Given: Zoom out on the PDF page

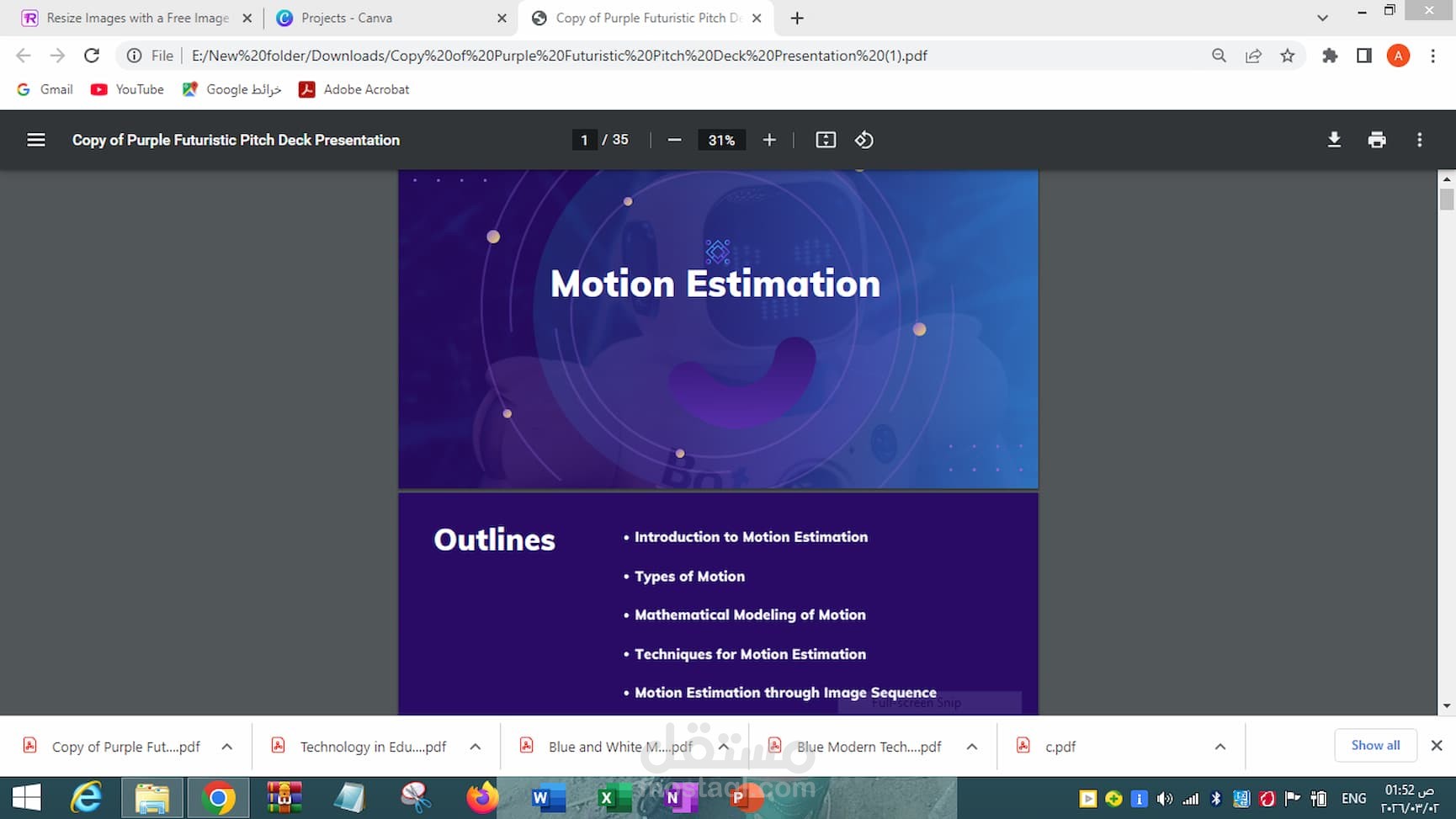Looking at the screenshot, I should click(x=674, y=140).
